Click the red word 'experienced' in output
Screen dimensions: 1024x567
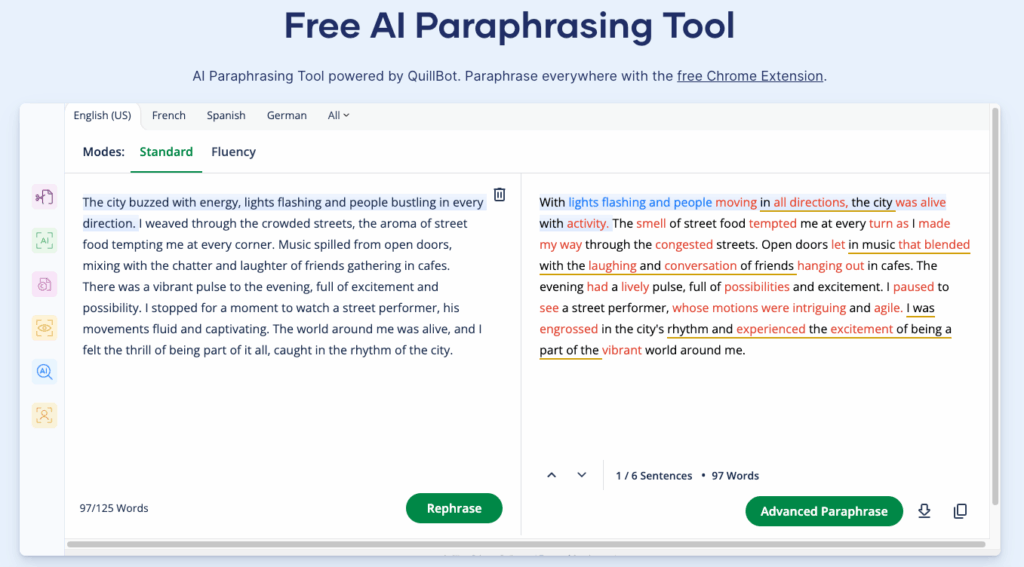click(771, 329)
